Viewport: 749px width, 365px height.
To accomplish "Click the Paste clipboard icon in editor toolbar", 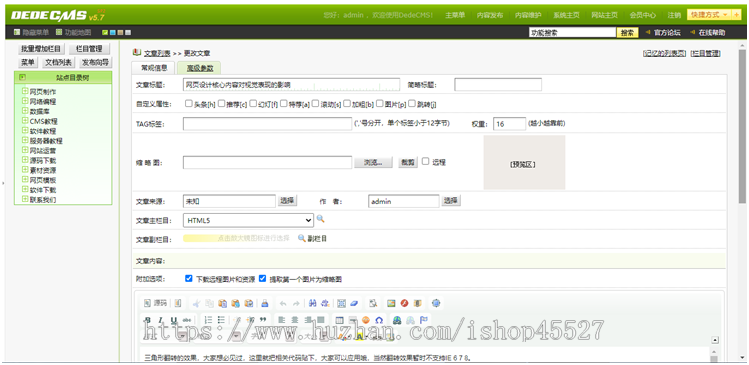I will pyautogui.click(x=223, y=303).
